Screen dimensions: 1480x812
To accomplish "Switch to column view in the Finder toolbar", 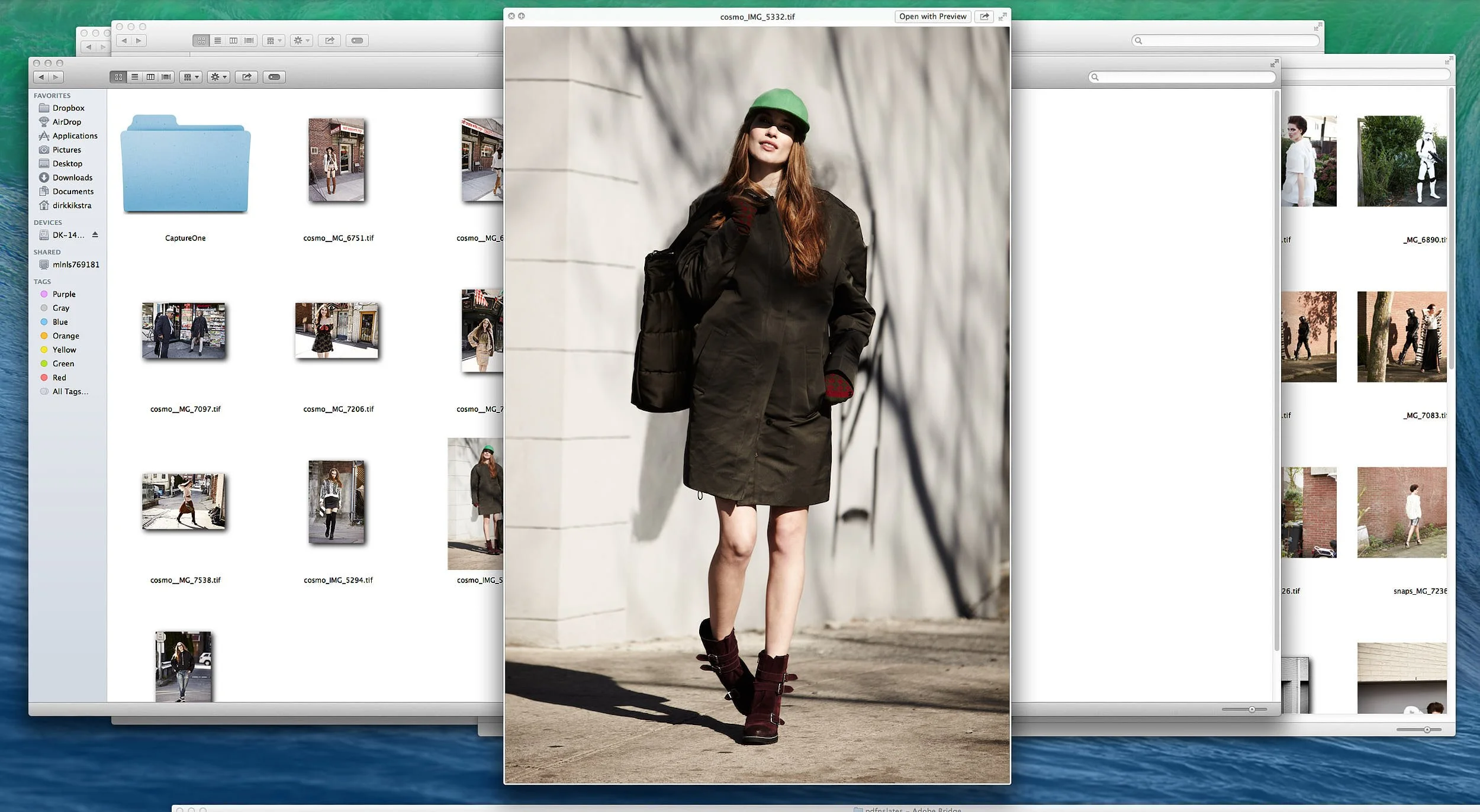I will pos(150,76).
